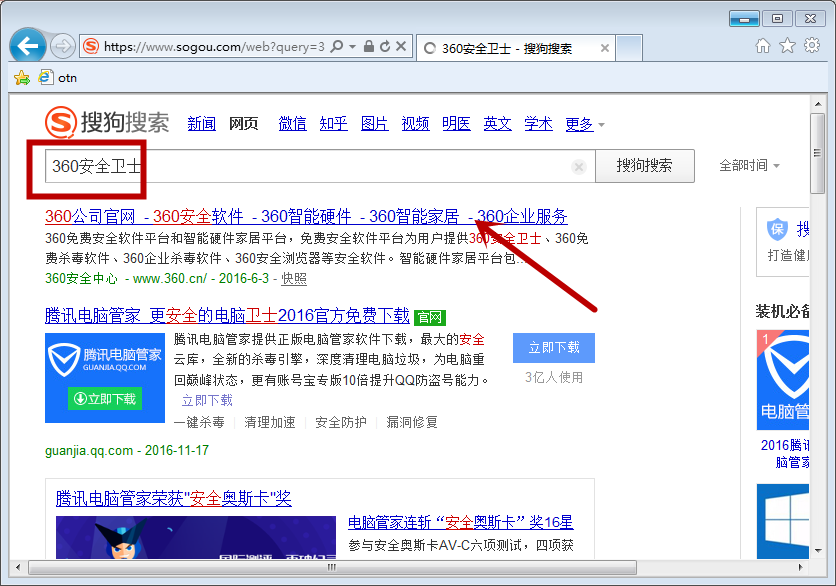This screenshot has height=586, width=836.
Task: Click the 360安全中心 - www.360.cn/ green text
Action: pyautogui.click(x=126, y=278)
